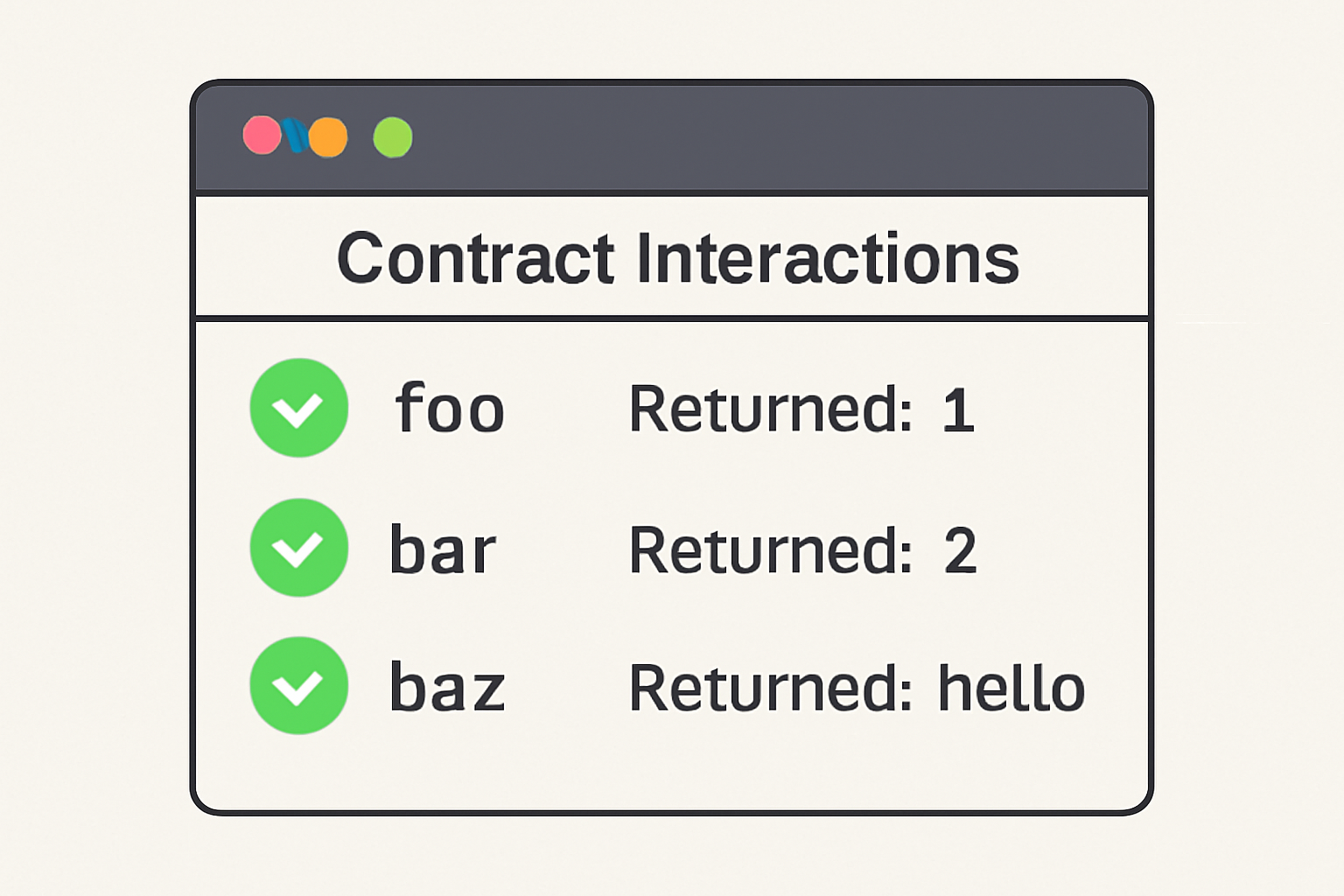Click the blue mark between red and orange dots

(294, 136)
